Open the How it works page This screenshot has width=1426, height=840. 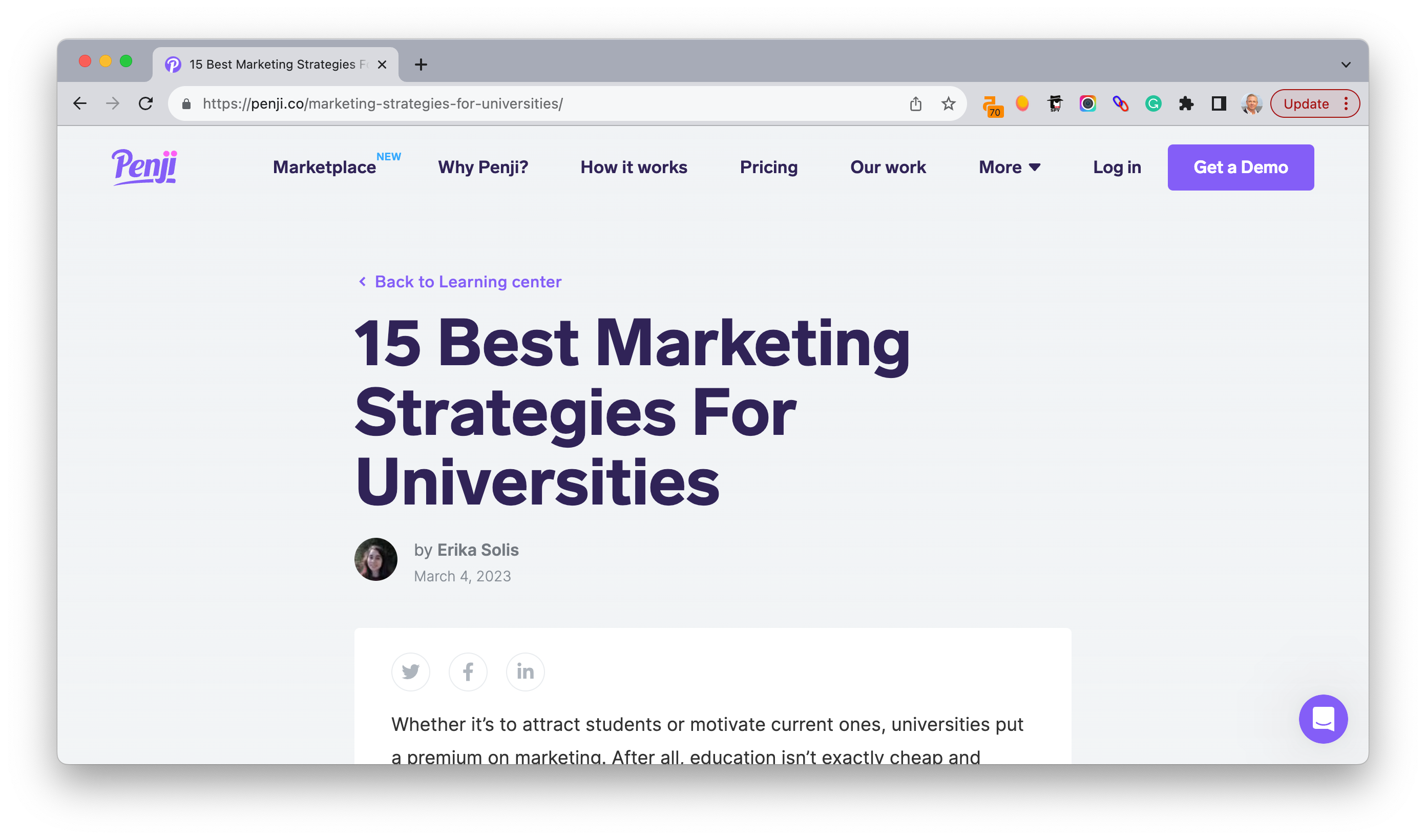click(x=634, y=167)
